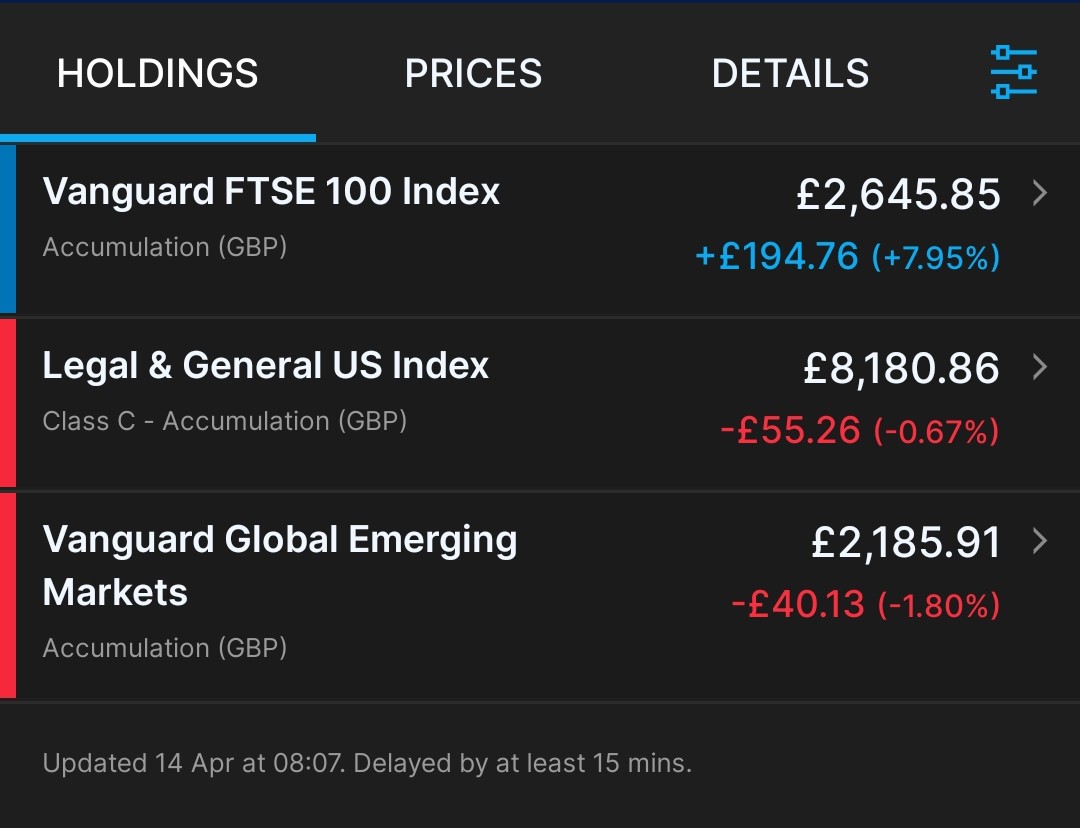Image resolution: width=1080 pixels, height=828 pixels.
Task: Open the filter settings sliders icon
Action: point(1013,73)
